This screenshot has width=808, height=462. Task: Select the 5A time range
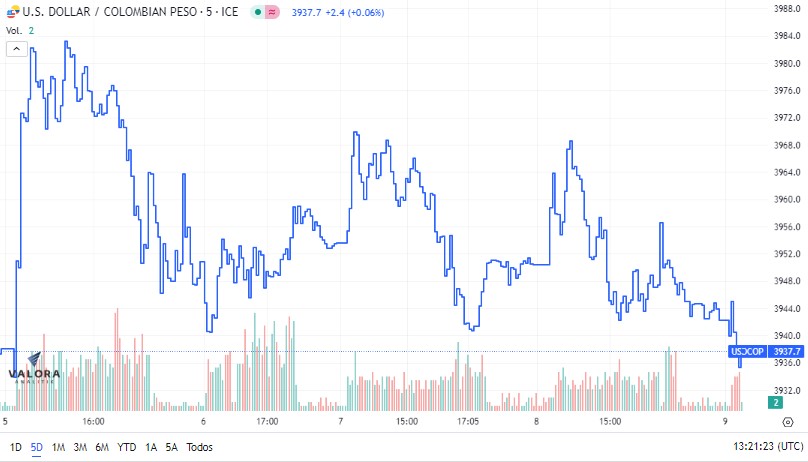click(171, 447)
